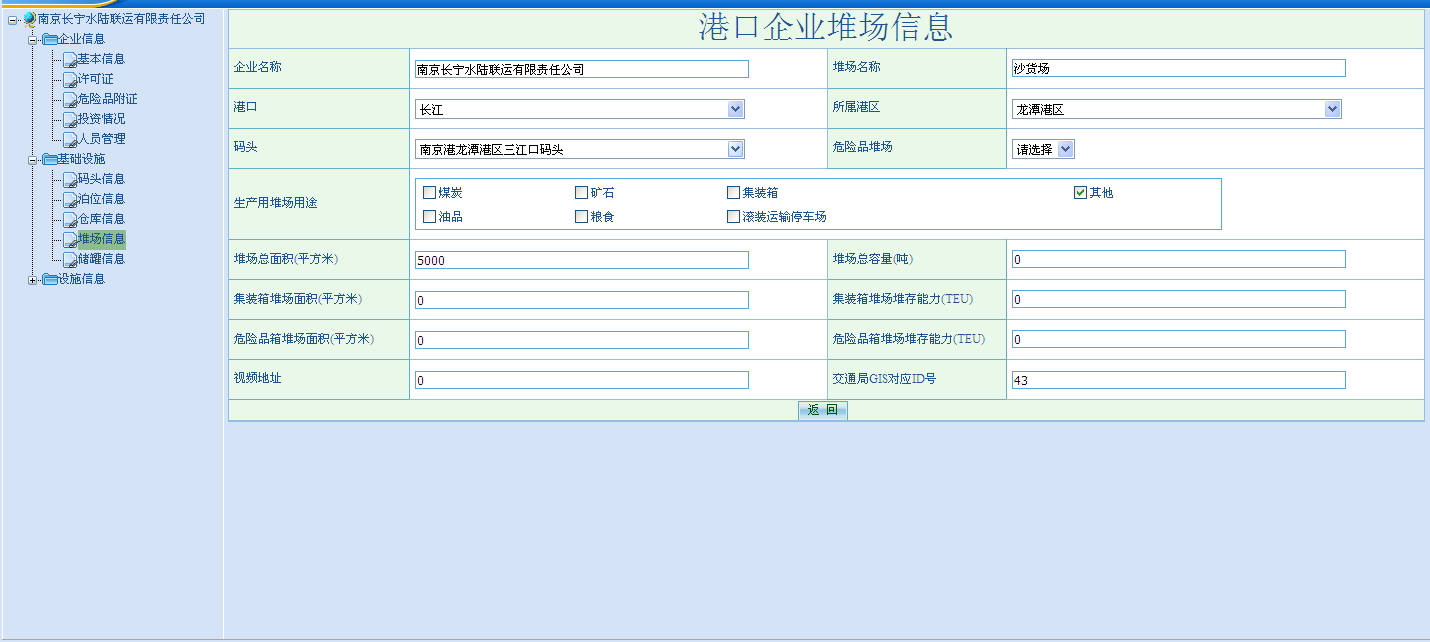Enable the 集装箱 checkbox

(x=734, y=193)
